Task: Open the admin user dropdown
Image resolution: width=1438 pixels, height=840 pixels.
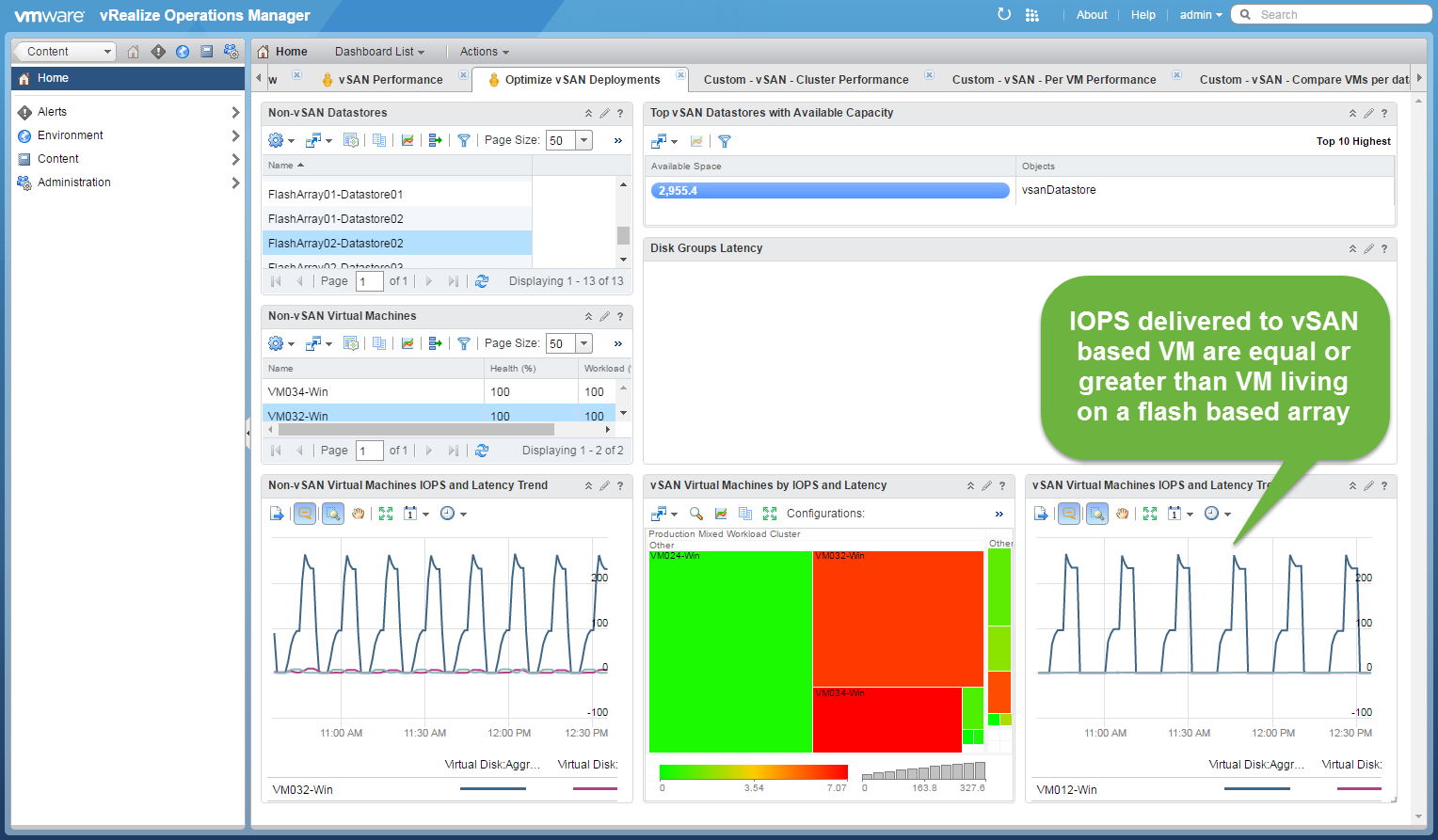Action: [x=1201, y=15]
